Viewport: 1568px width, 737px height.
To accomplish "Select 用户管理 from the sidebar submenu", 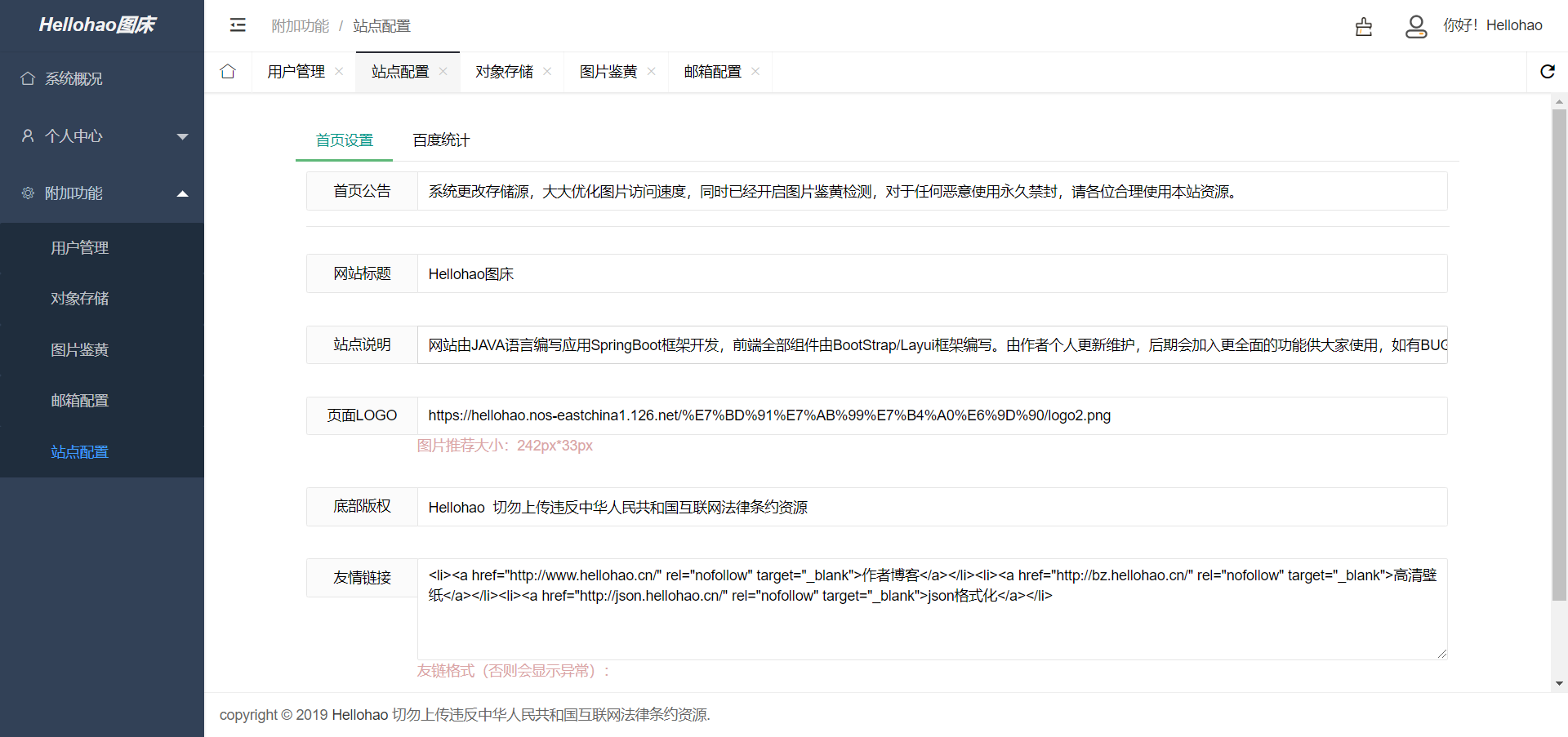I will pyautogui.click(x=79, y=247).
